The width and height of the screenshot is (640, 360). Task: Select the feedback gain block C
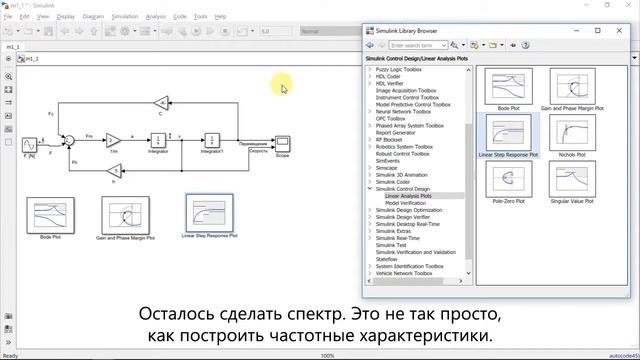pyautogui.click(x=161, y=103)
